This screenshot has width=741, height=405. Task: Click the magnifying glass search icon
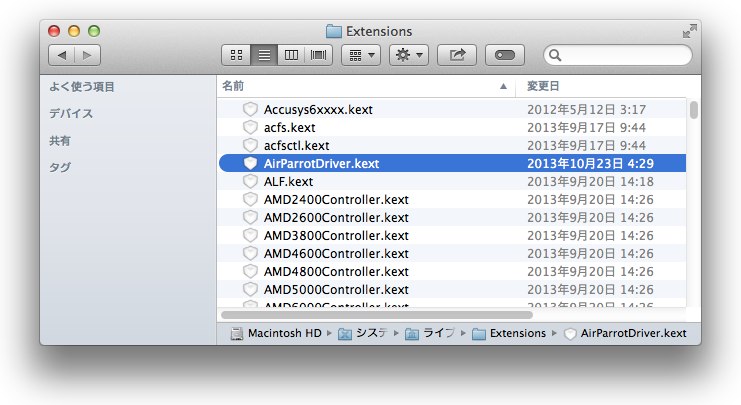click(555, 55)
